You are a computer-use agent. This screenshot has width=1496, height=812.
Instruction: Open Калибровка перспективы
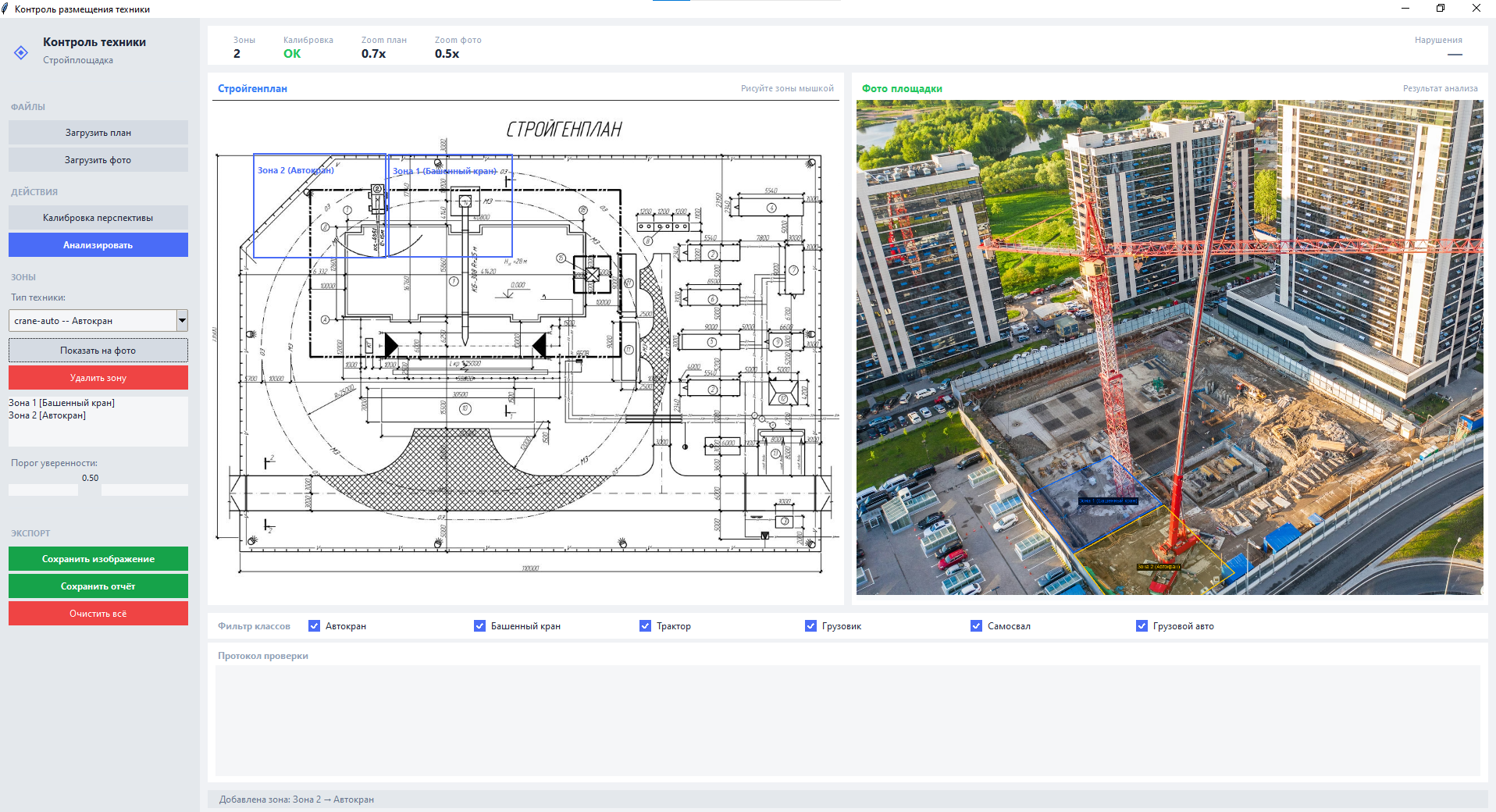point(98,218)
